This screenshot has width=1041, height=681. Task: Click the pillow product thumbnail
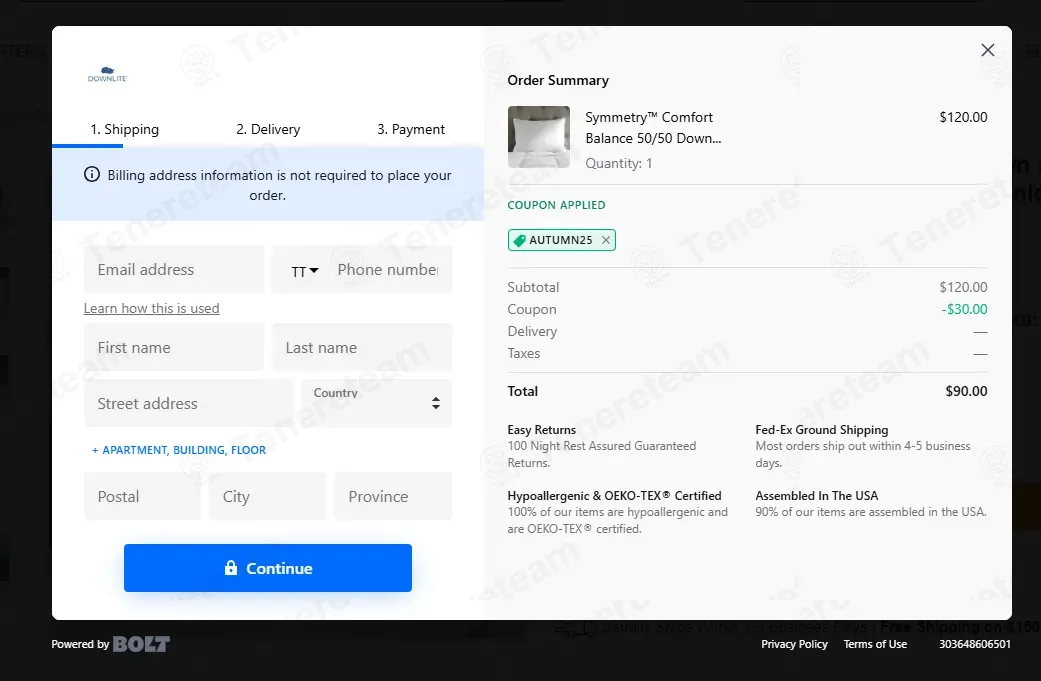538,137
